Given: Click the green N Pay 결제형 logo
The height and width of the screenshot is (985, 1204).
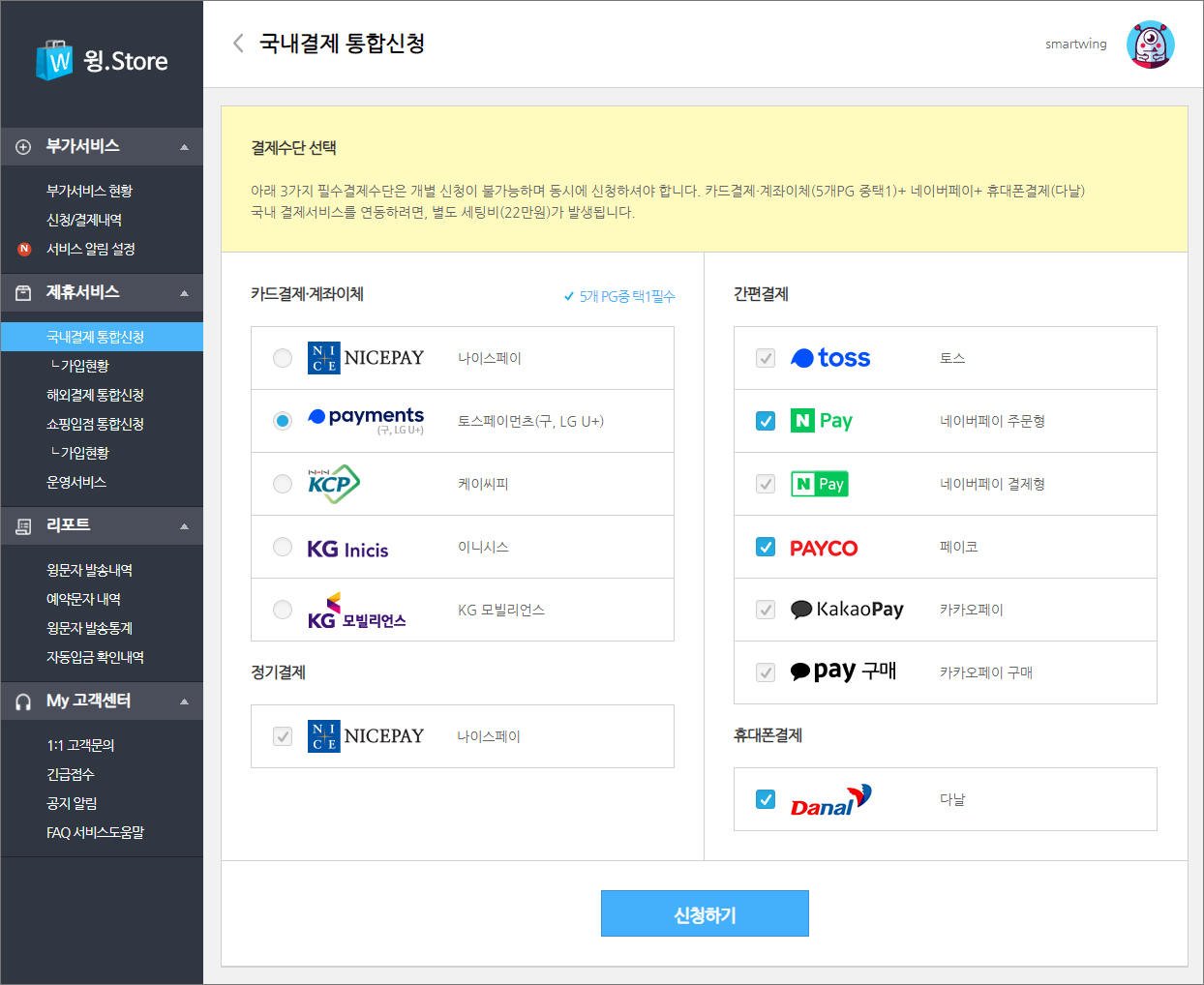Looking at the screenshot, I should pyautogui.click(x=820, y=484).
